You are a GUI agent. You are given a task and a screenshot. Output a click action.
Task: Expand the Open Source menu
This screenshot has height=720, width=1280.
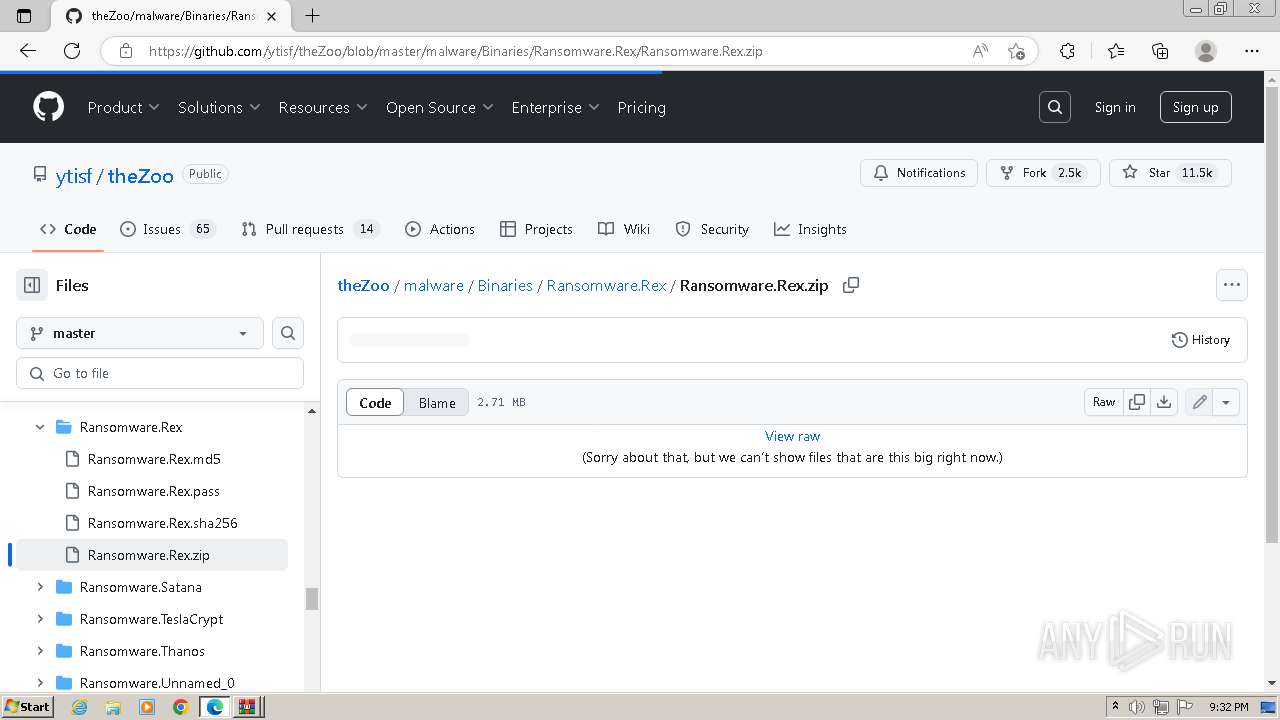(440, 107)
